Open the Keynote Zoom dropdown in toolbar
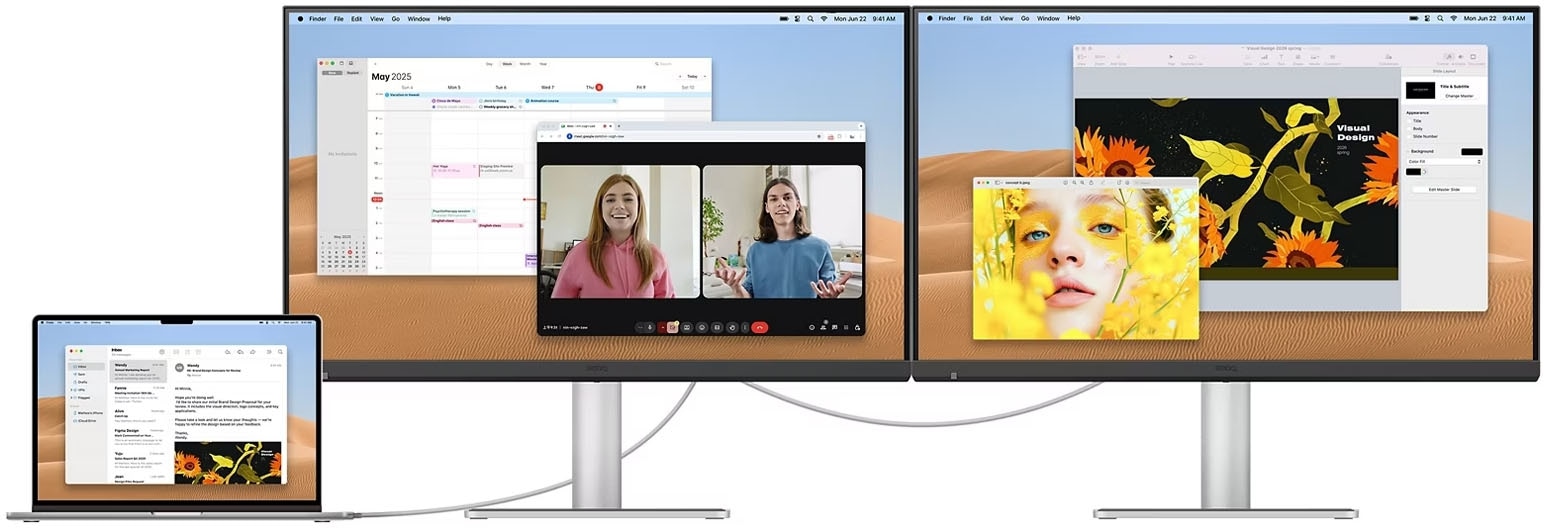1548x531 pixels. pyautogui.click(x=1100, y=58)
